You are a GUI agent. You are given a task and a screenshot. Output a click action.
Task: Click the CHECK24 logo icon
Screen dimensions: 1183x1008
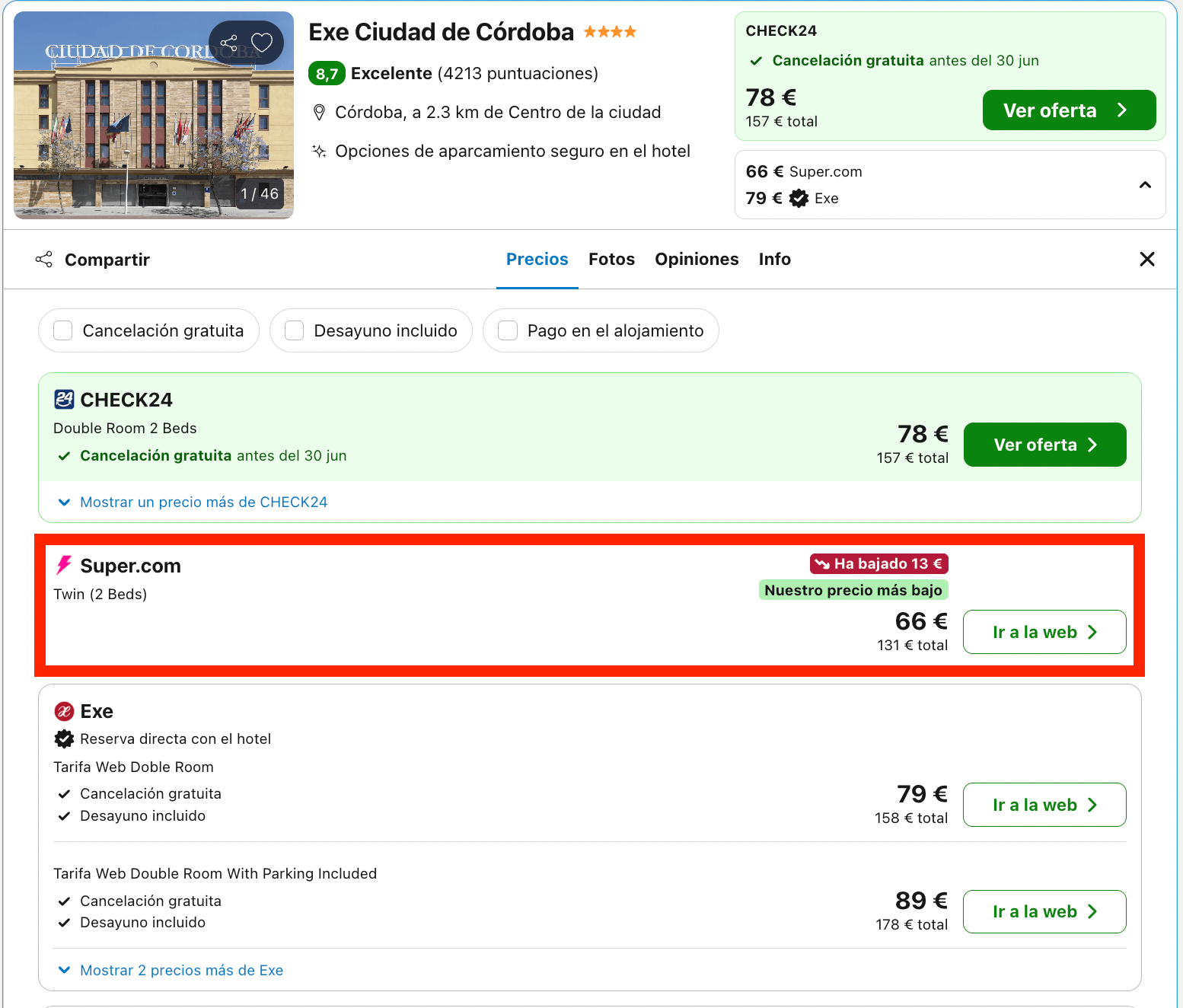[x=64, y=400]
